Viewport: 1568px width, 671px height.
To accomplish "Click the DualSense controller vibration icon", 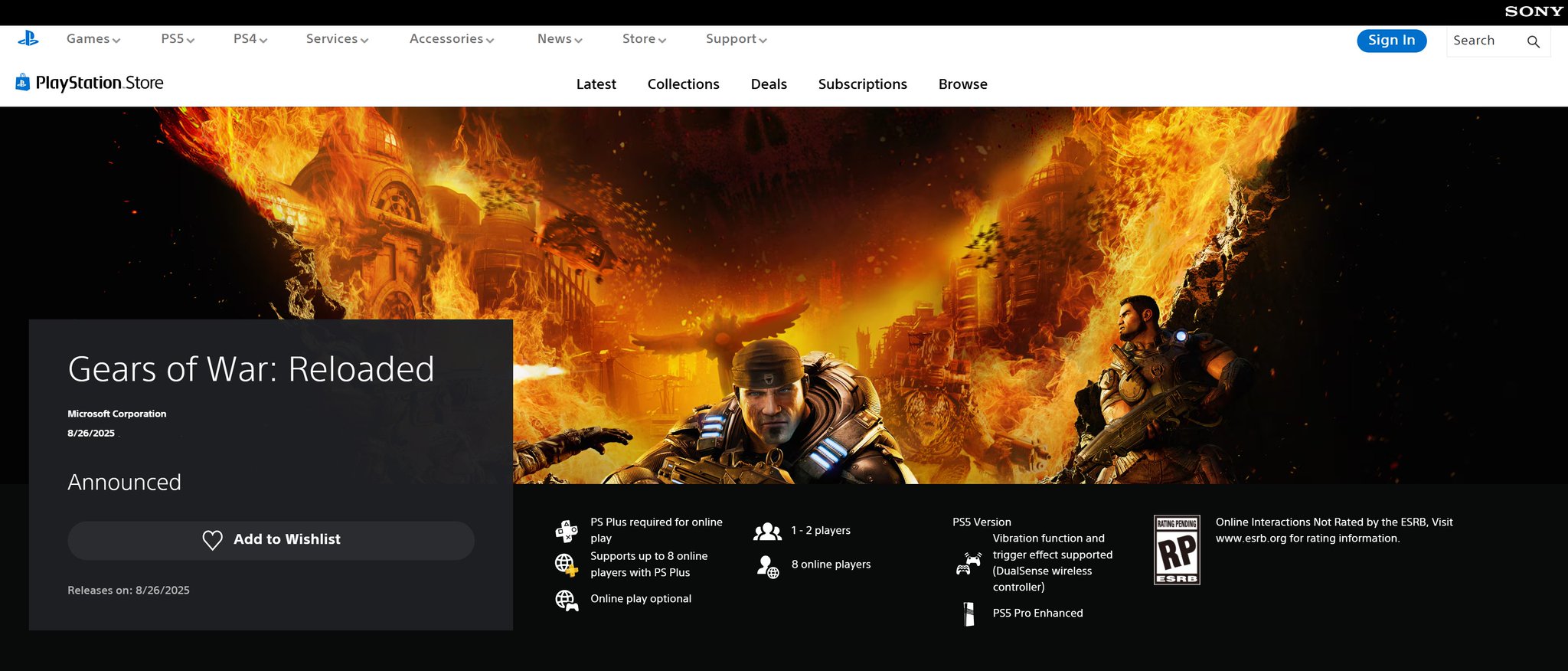I will point(969,564).
